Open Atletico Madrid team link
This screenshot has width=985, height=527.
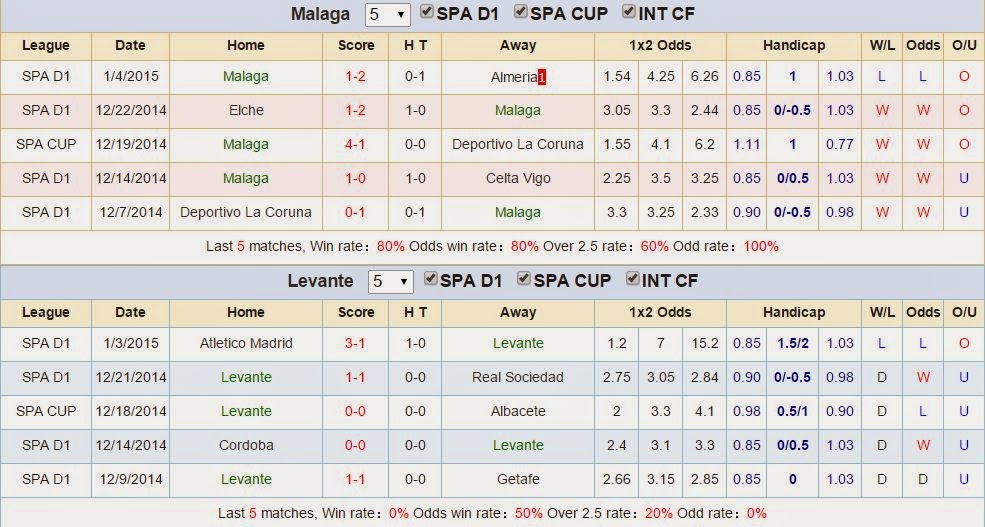[x=246, y=343]
